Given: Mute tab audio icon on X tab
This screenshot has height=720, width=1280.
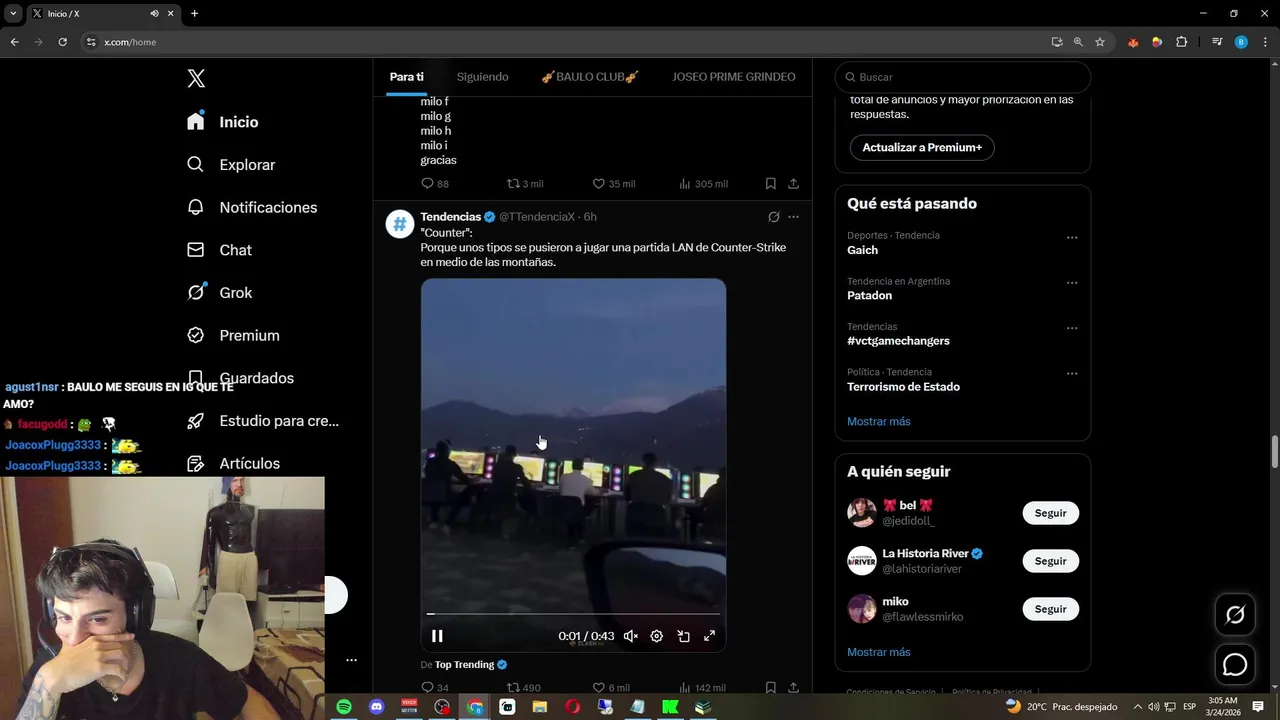Looking at the screenshot, I should 154,14.
